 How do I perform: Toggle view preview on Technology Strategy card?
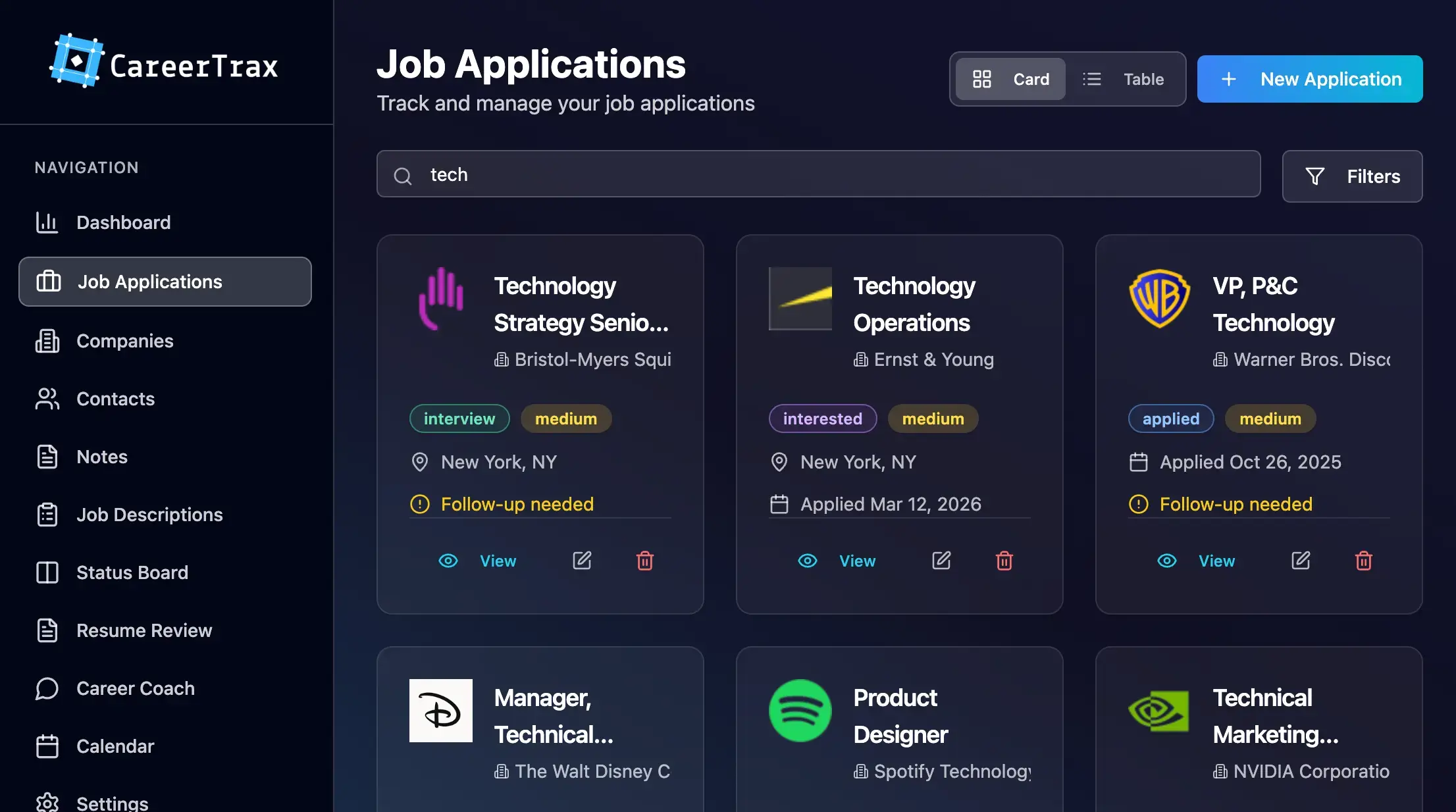448,561
